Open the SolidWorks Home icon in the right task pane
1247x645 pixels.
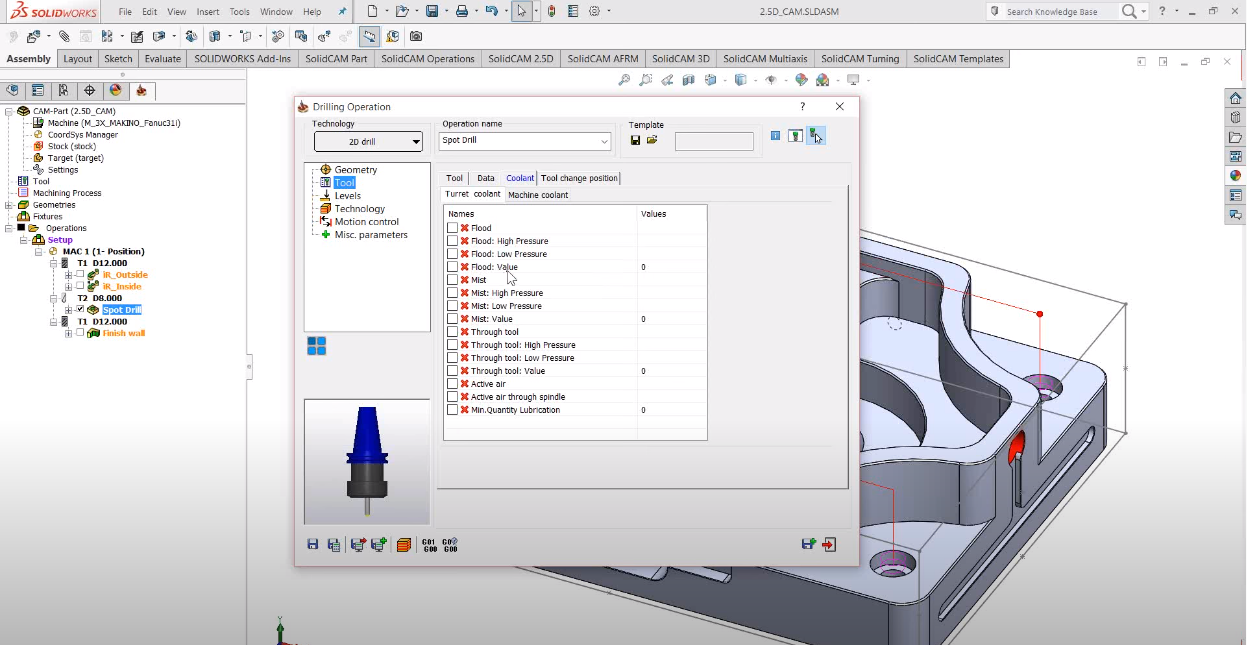(x=1236, y=99)
